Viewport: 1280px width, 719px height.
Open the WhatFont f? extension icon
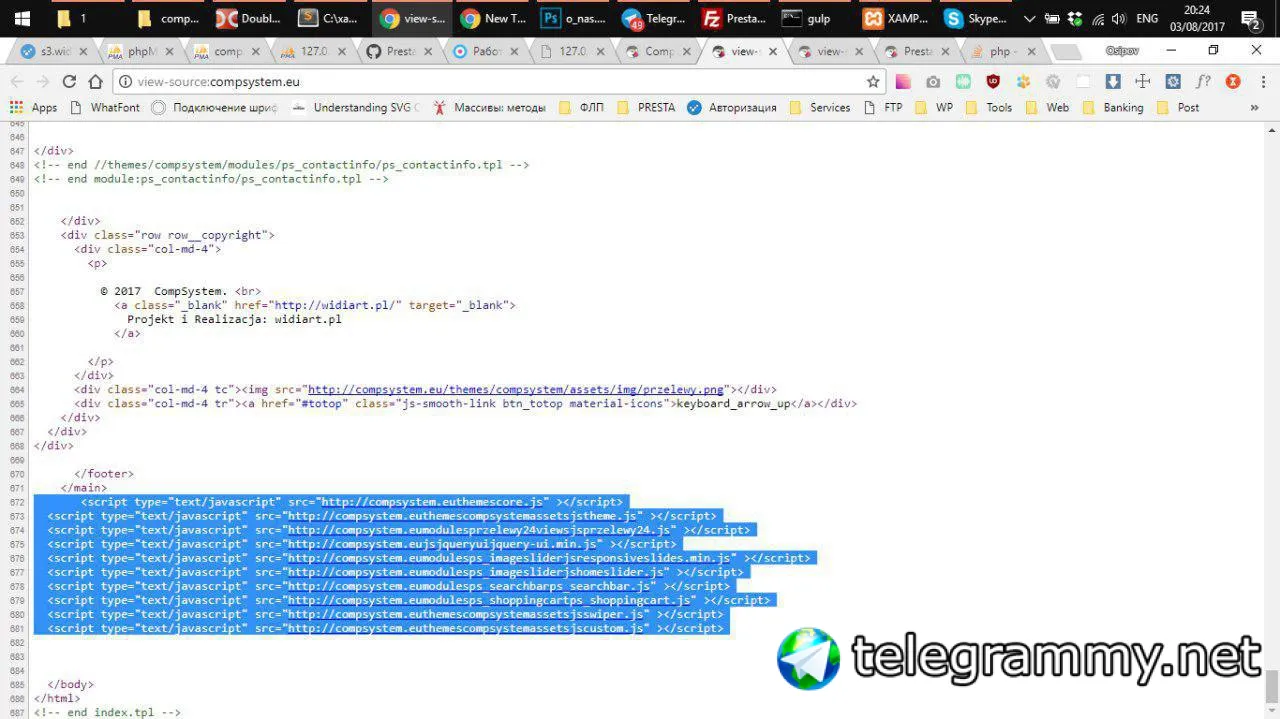(1203, 82)
